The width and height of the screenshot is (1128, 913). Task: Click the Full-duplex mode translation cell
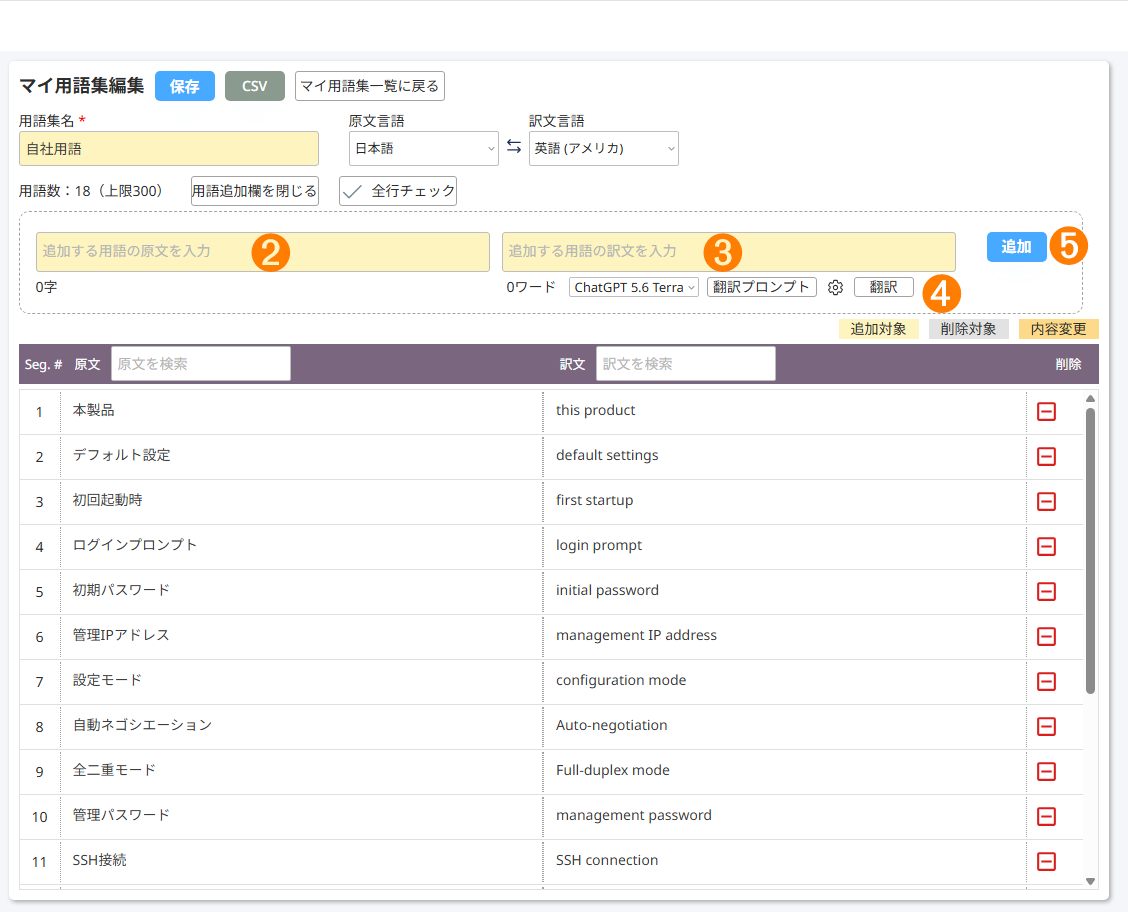click(x=785, y=771)
